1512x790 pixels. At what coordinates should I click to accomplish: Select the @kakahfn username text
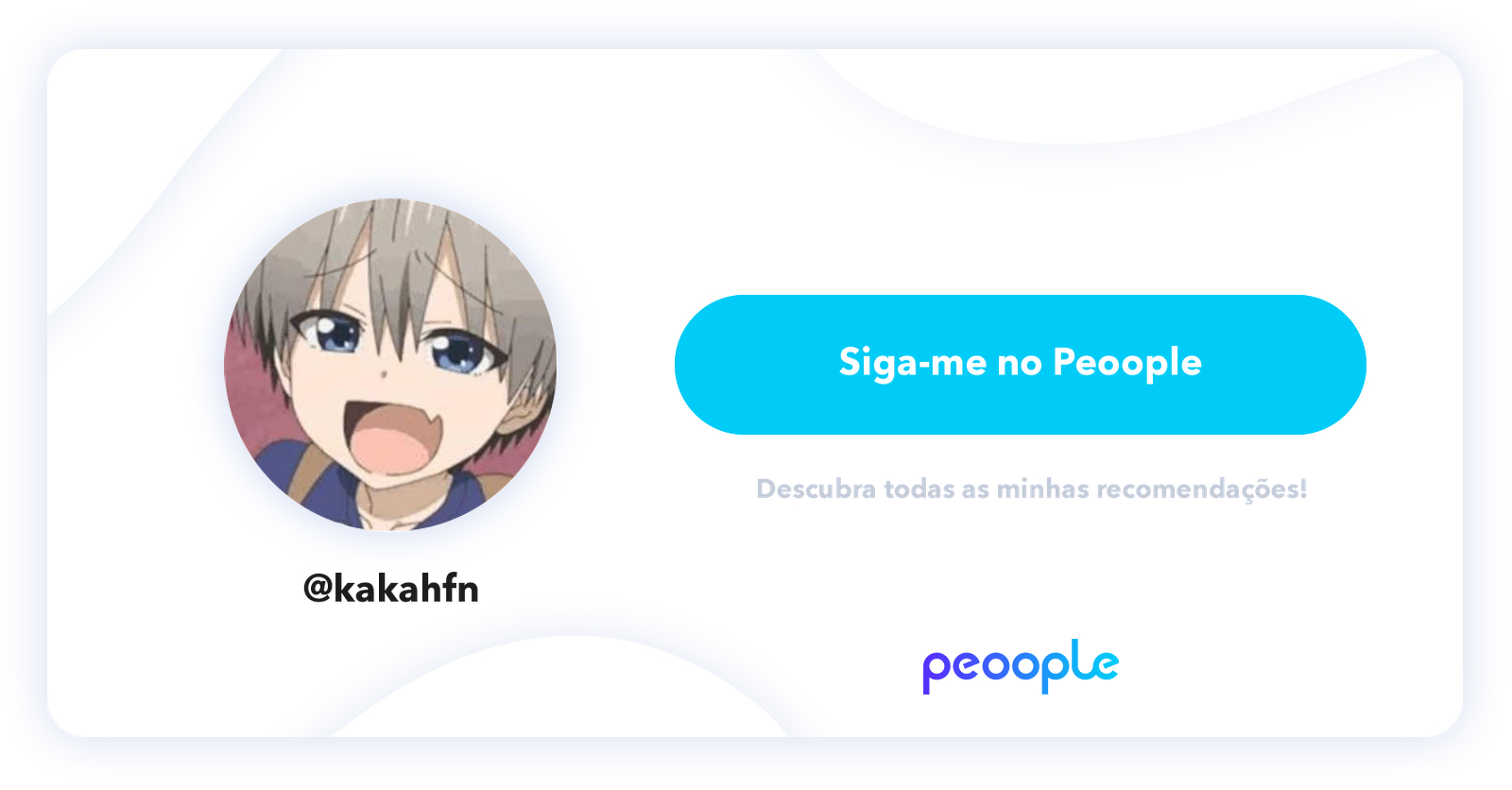[390, 589]
